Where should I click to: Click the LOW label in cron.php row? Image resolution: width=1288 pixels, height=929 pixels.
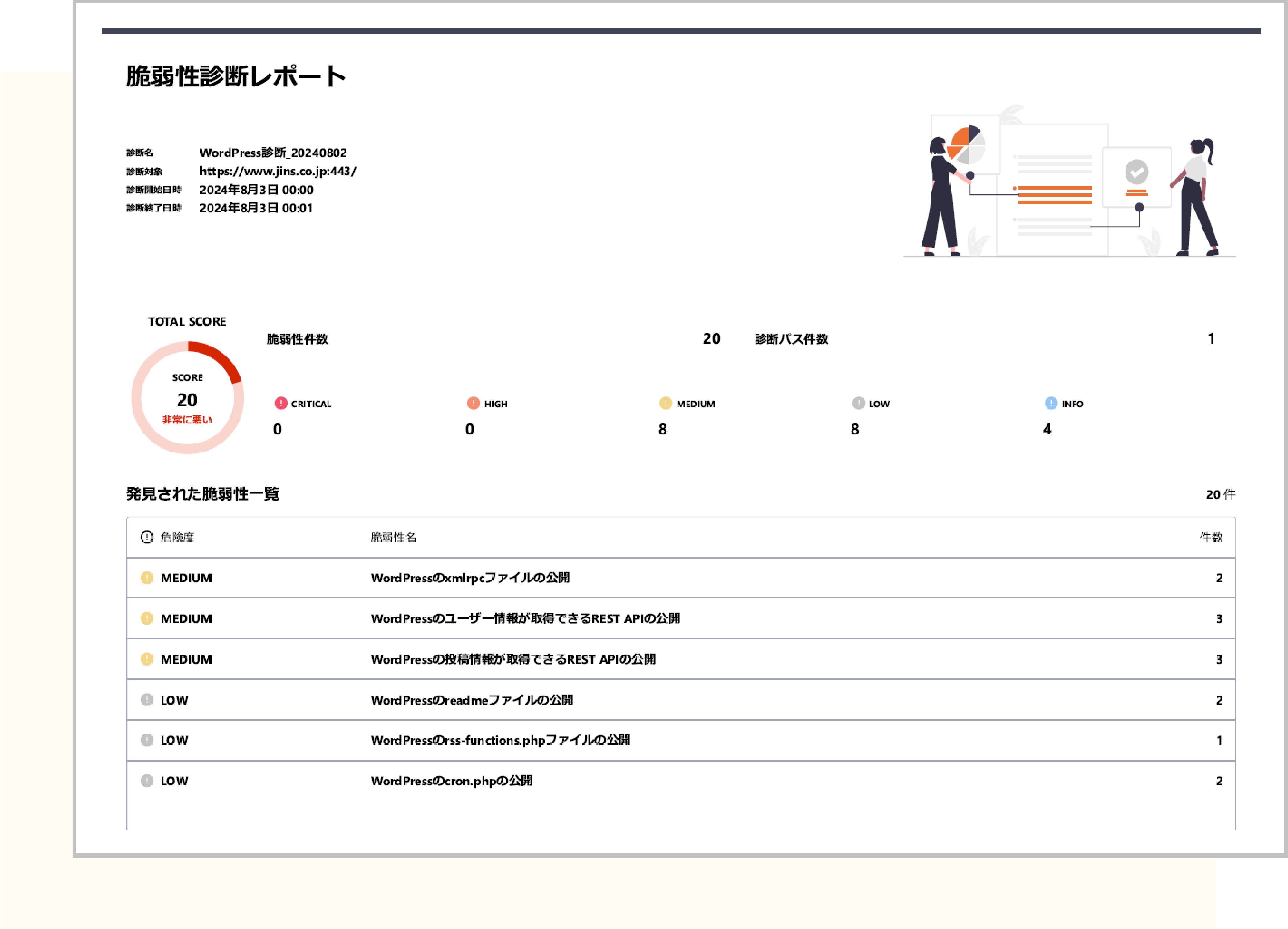[174, 781]
